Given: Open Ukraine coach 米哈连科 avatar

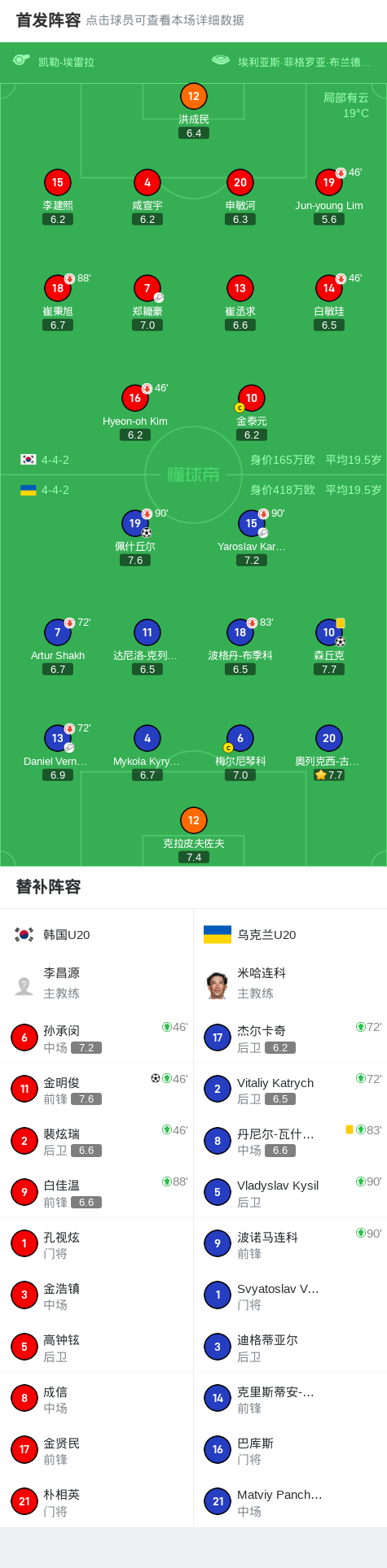Looking at the screenshot, I should click(217, 985).
